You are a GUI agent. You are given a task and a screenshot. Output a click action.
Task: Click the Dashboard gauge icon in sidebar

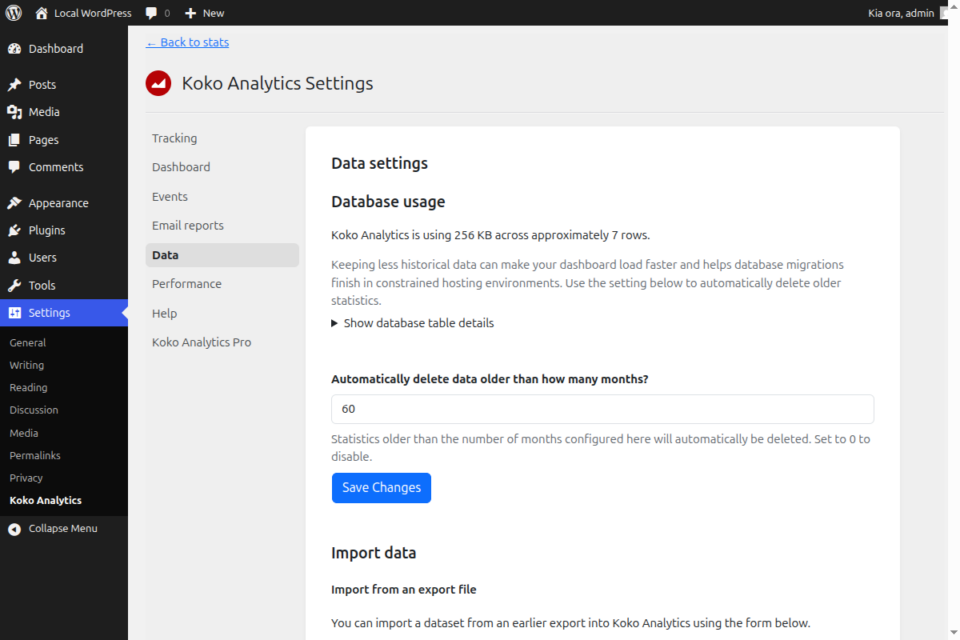[14, 49]
